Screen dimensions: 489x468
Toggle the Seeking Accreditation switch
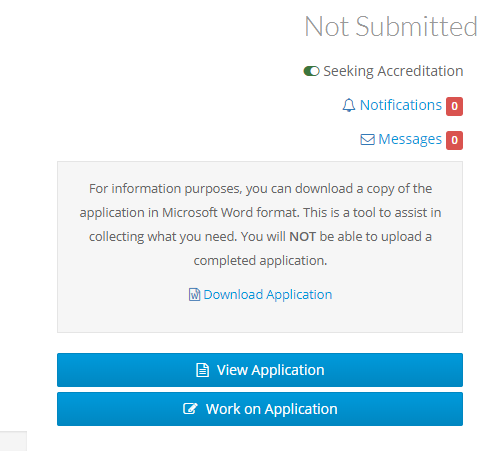click(x=311, y=71)
